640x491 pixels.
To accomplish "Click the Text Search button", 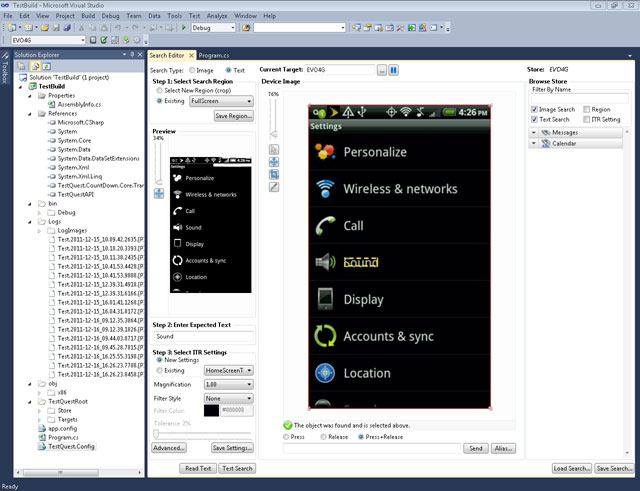I will tap(237, 468).
